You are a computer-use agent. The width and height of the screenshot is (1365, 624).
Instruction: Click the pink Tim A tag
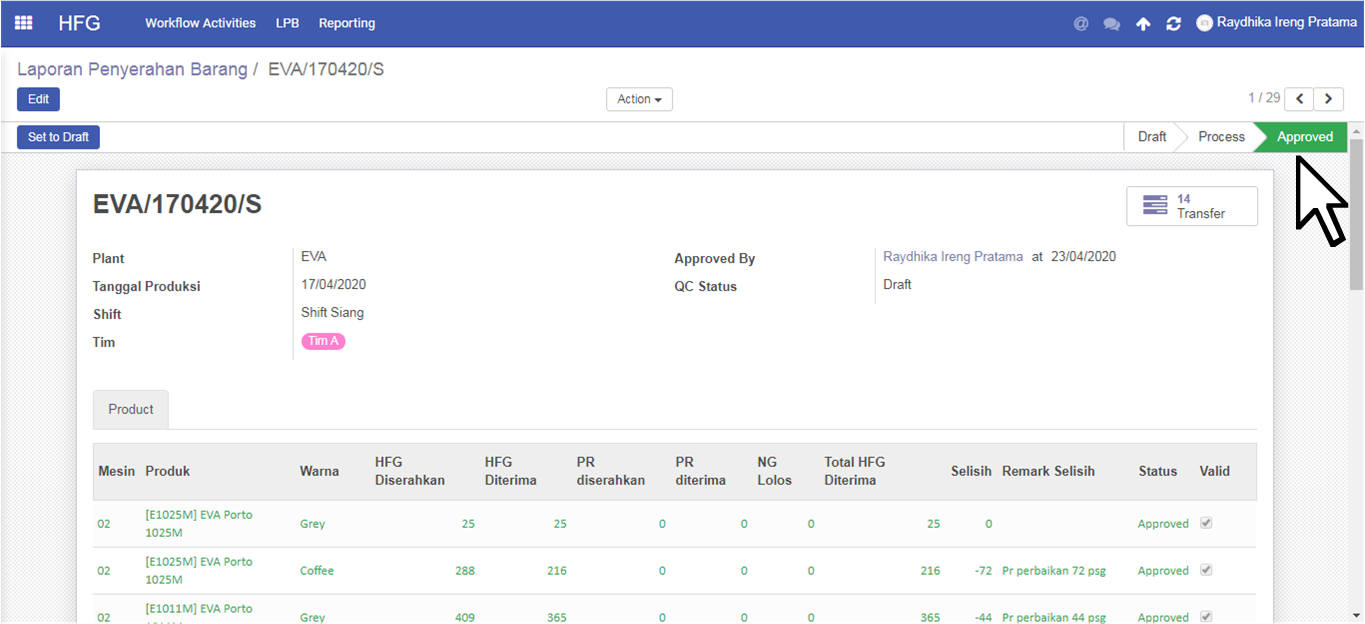(x=323, y=341)
